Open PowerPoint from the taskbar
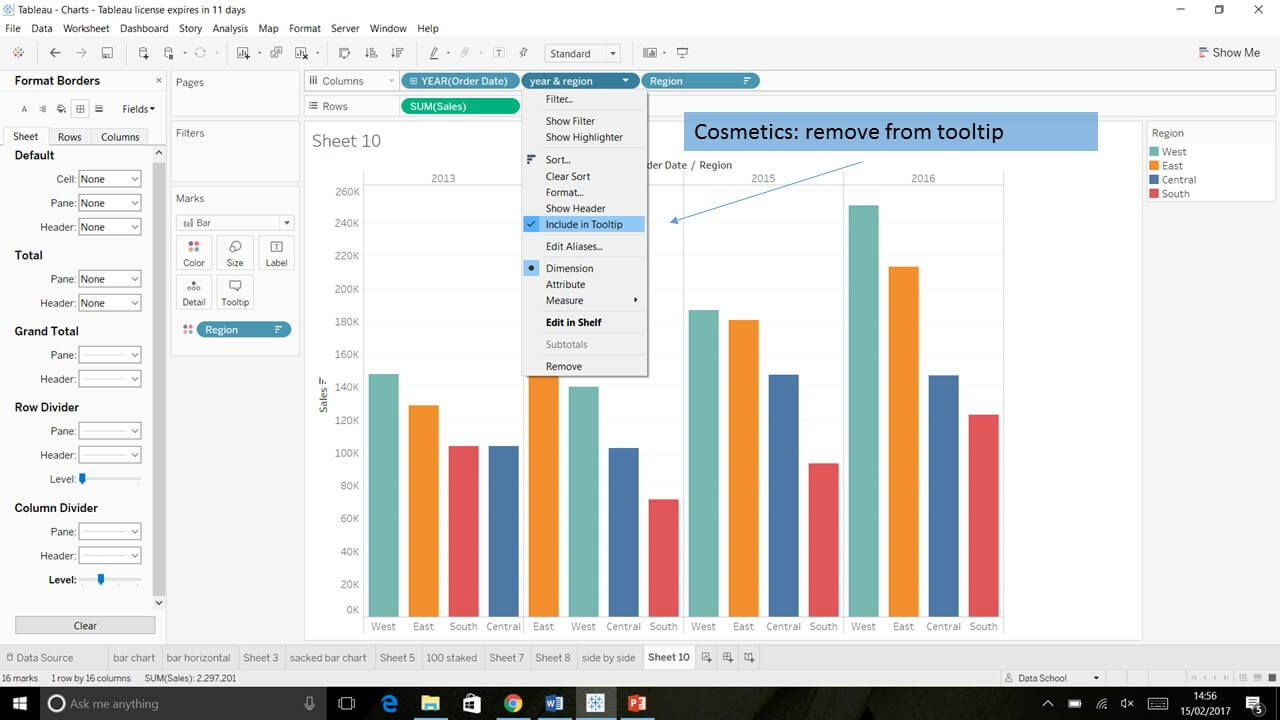This screenshot has height=720, width=1280. (x=636, y=703)
